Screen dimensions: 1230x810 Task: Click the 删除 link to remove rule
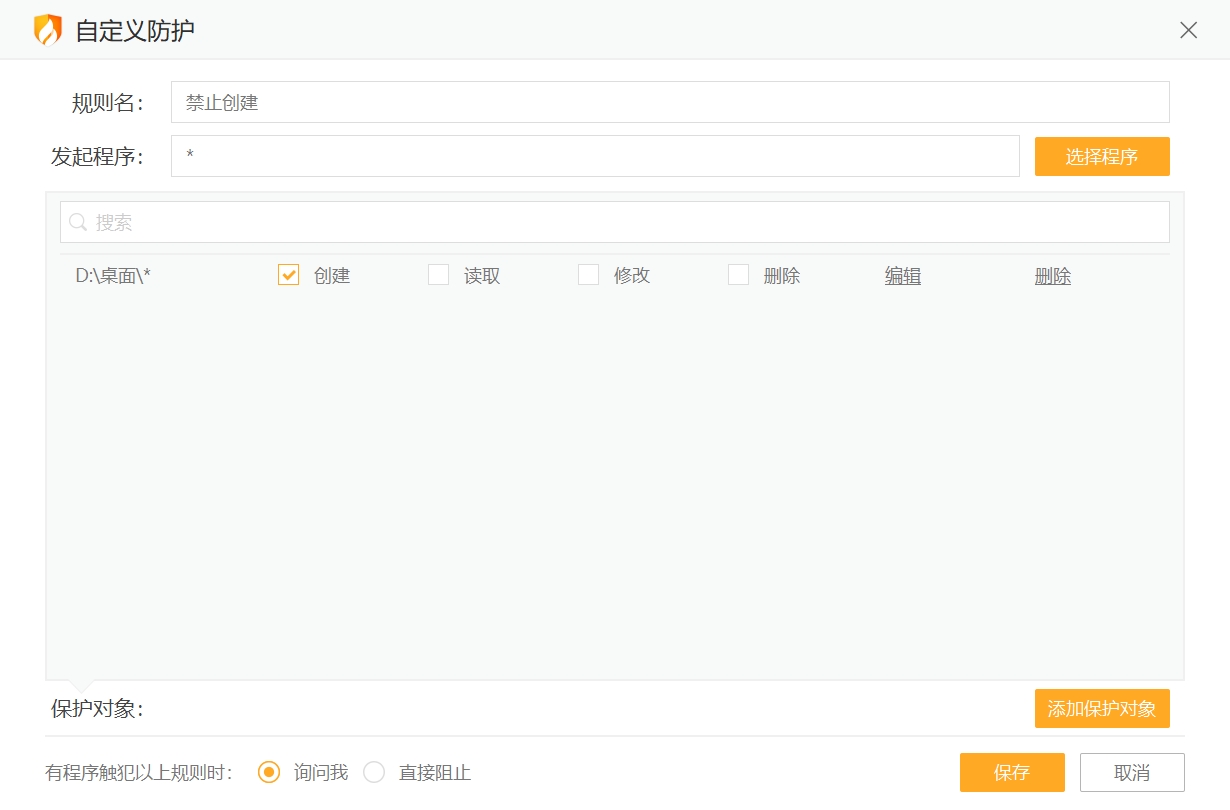click(1052, 276)
